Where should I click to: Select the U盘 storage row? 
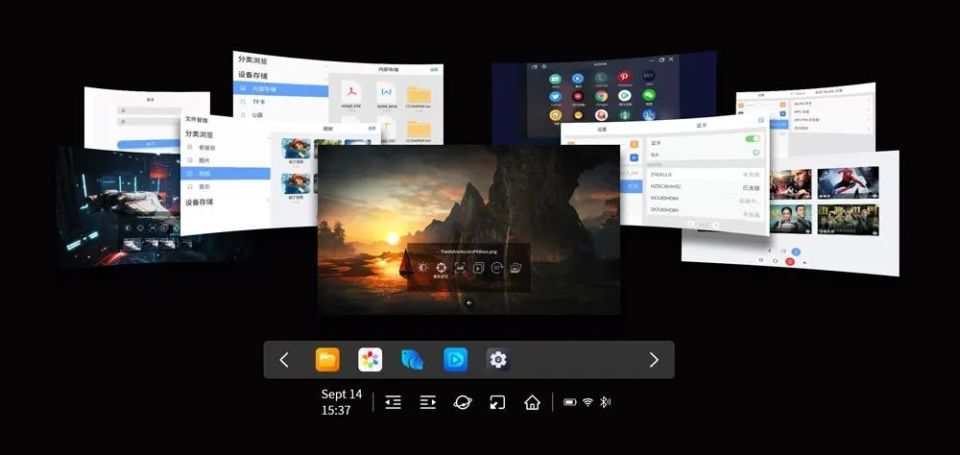(x=281, y=115)
